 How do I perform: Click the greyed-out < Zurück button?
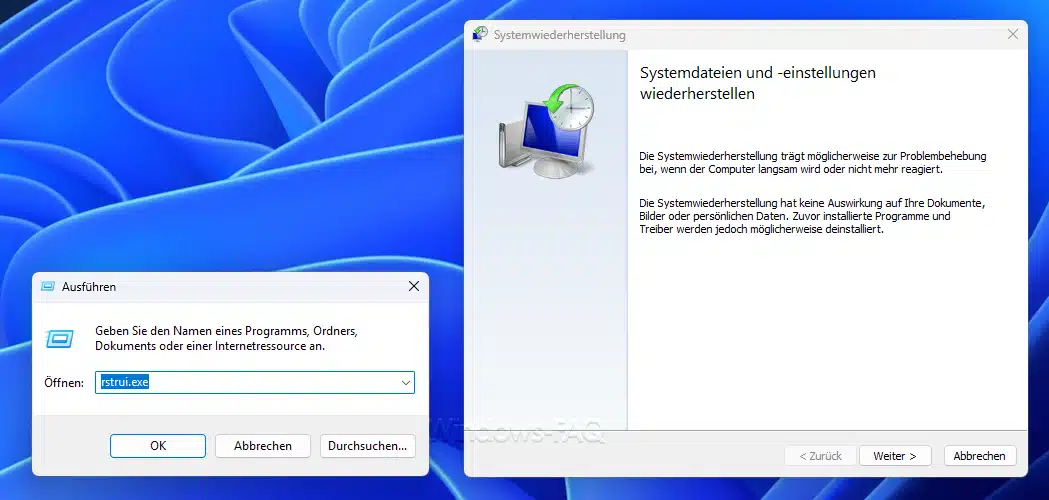click(x=819, y=456)
